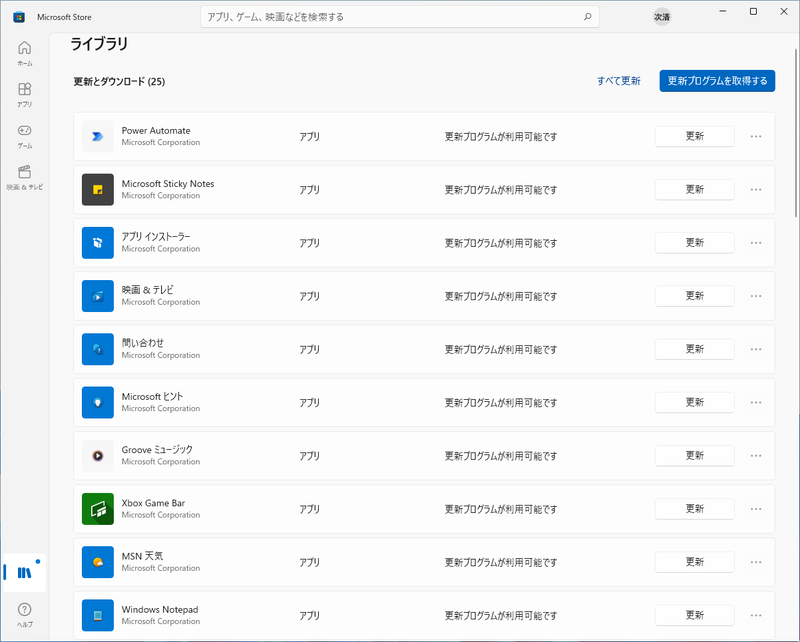
Task: Open more options for Microsoft Sticky Notes
Action: coord(756,189)
